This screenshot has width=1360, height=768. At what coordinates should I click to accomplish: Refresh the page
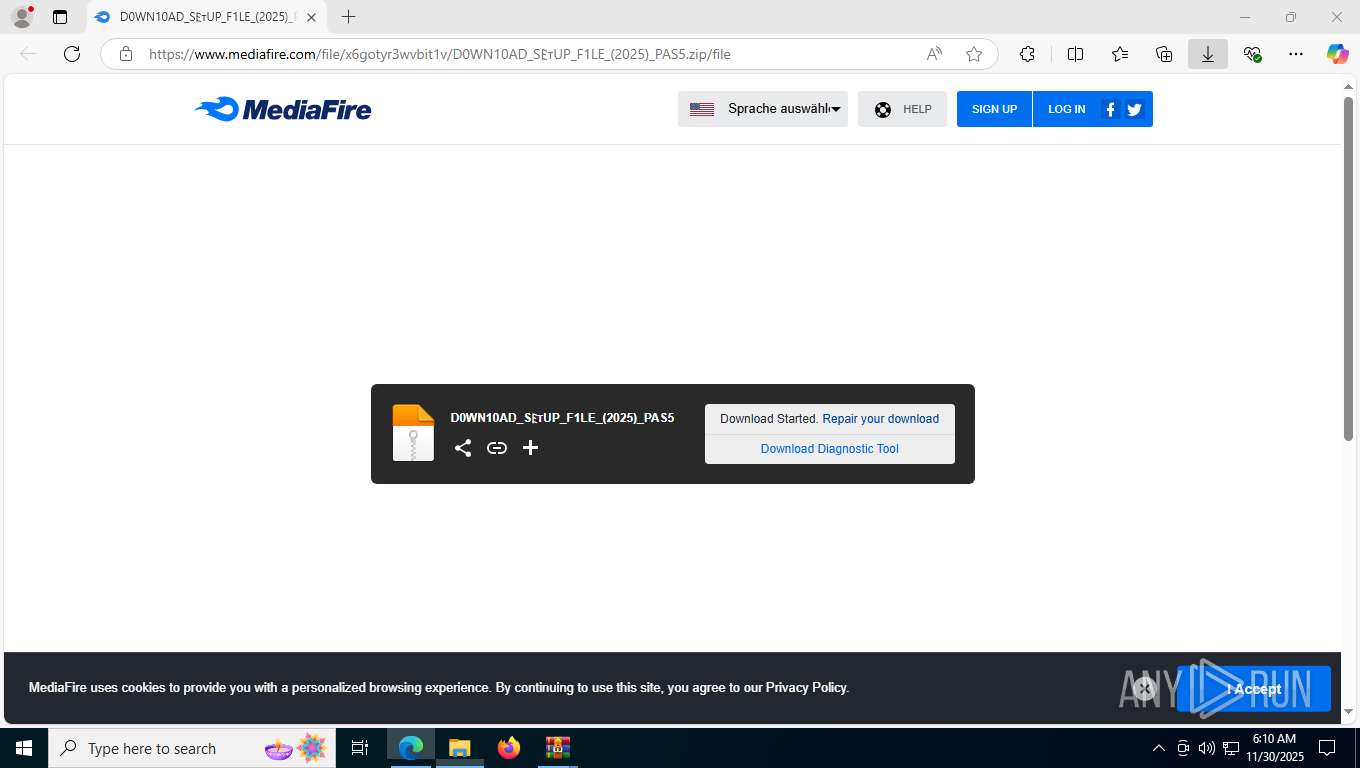[x=72, y=54]
